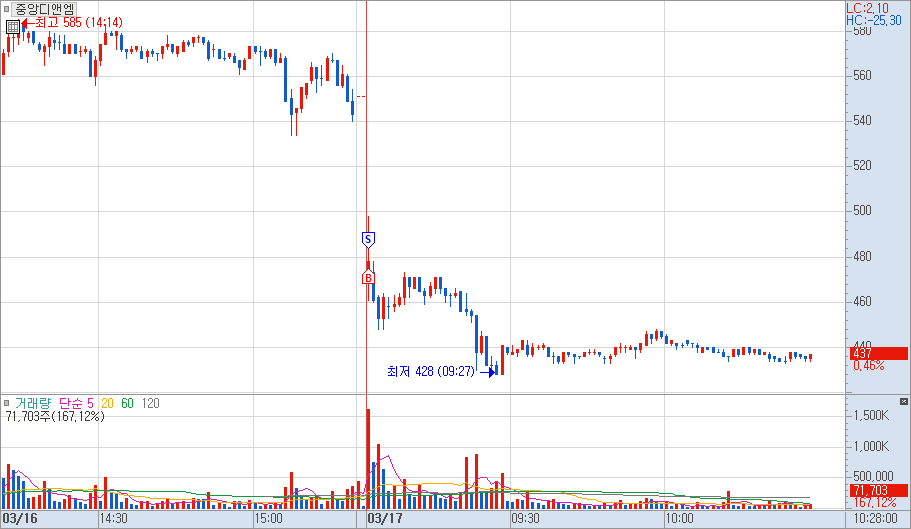This screenshot has height=529, width=911.
Task: Select the 20 period moving average label
Action: (x=107, y=403)
